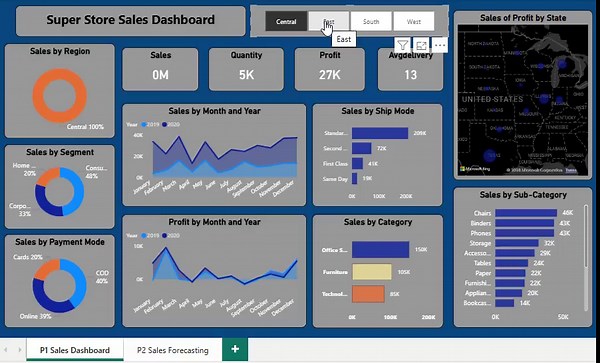Click the Sales by Sub-Category title
Viewport: 600px width, 363px height.
click(523, 195)
